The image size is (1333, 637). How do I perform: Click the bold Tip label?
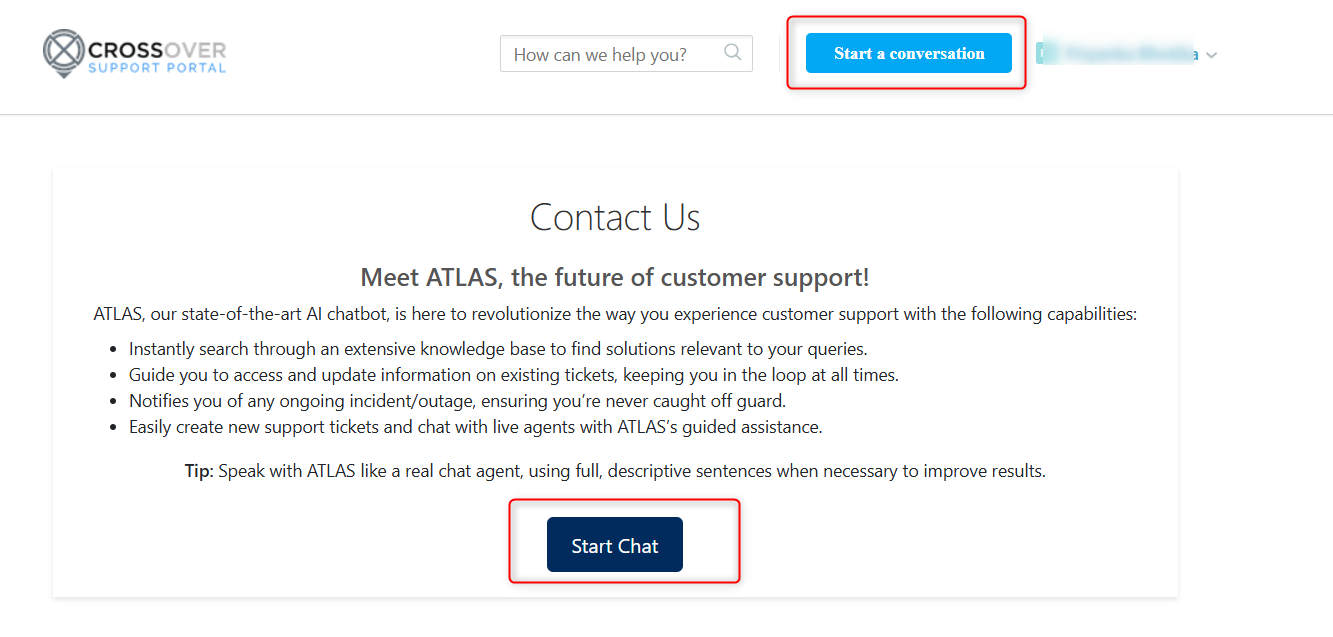coord(198,471)
